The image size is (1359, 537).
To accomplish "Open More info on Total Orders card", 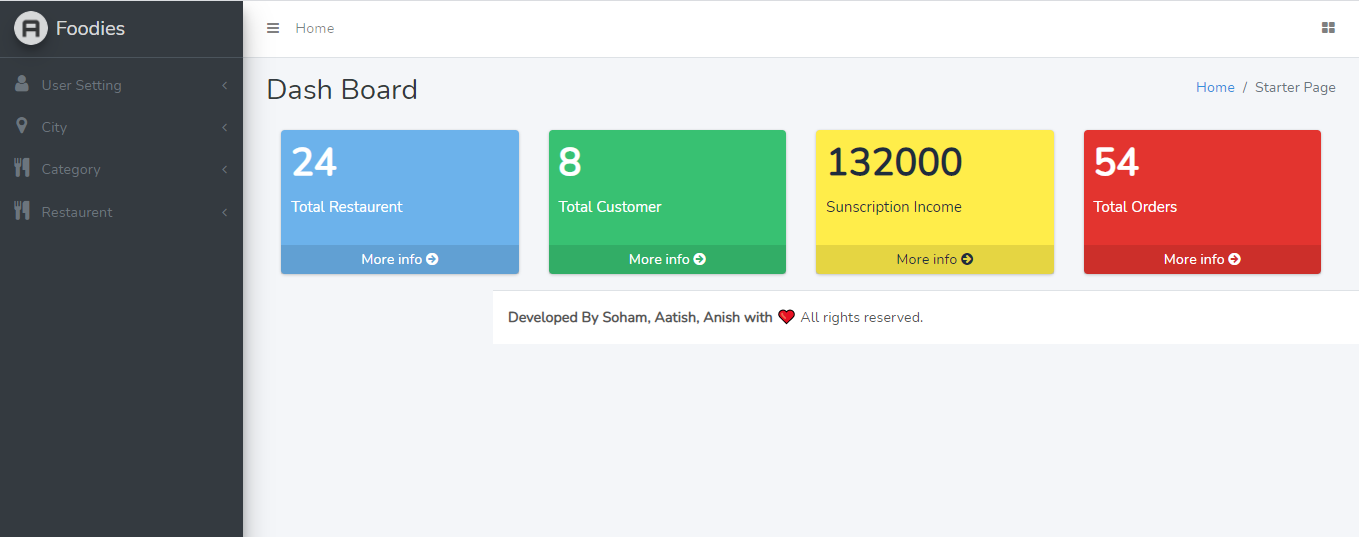I will click(x=1202, y=259).
